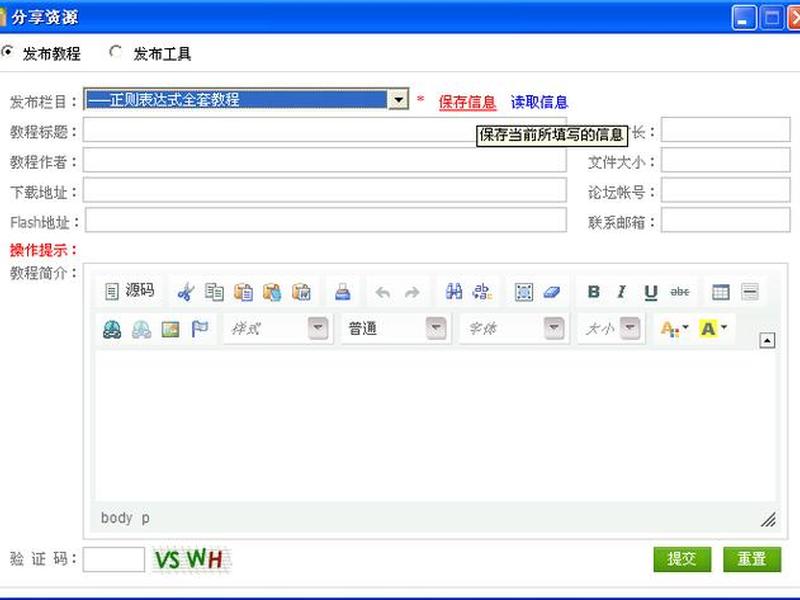The width and height of the screenshot is (800, 600).
Task: Open the 大小 font size dropdown
Action: tap(610, 328)
